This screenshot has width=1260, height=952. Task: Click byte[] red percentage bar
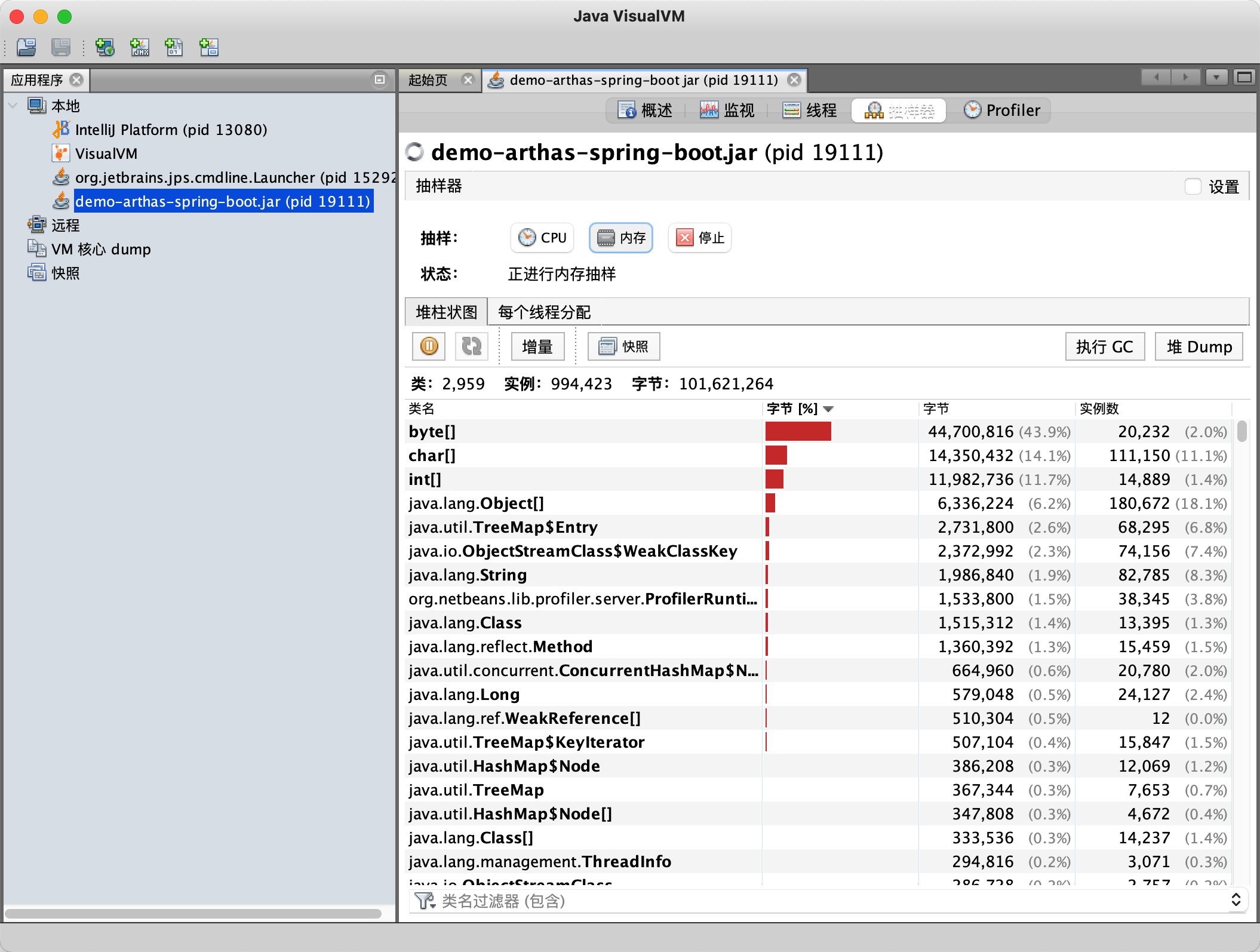click(x=798, y=431)
